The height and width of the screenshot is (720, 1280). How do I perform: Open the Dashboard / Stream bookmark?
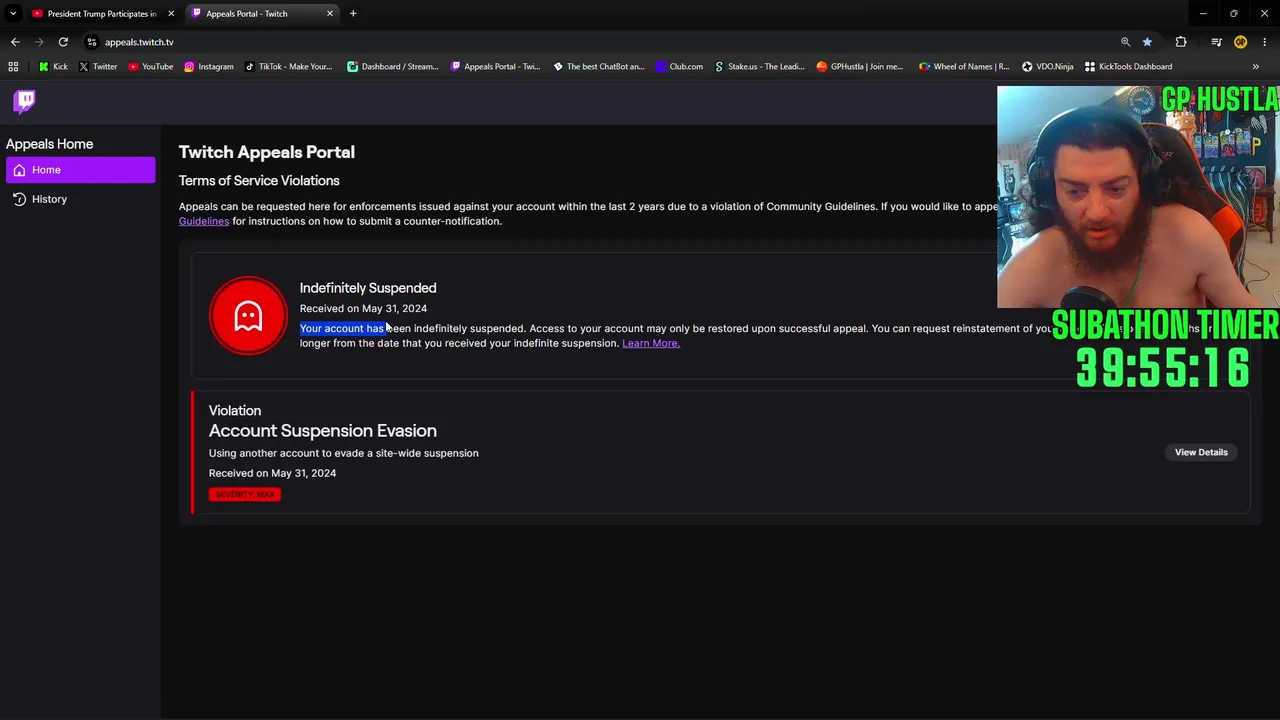coord(393,66)
